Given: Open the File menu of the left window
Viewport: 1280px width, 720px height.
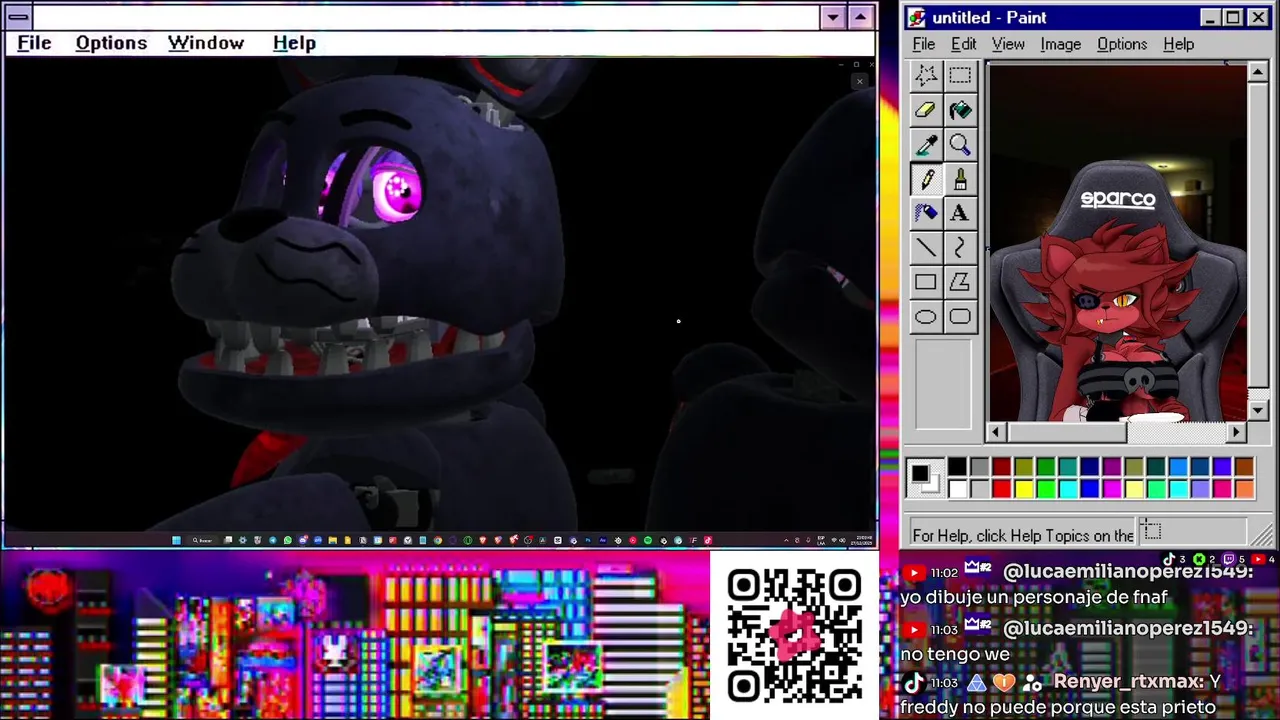Looking at the screenshot, I should (34, 43).
